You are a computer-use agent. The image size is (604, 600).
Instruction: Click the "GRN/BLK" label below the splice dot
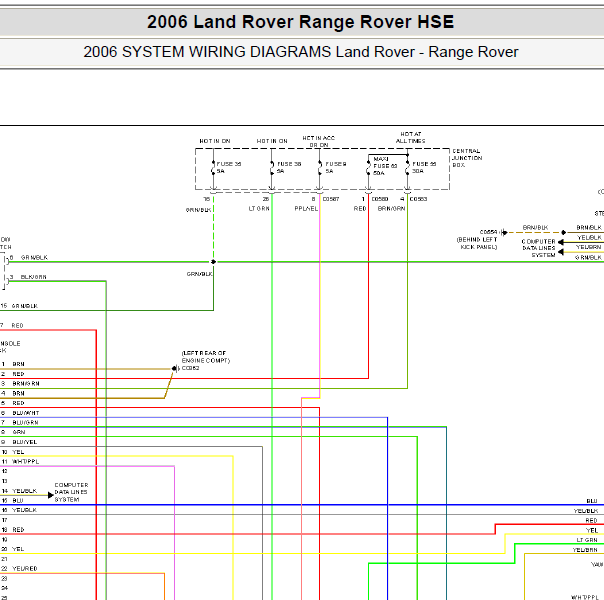tap(200, 274)
